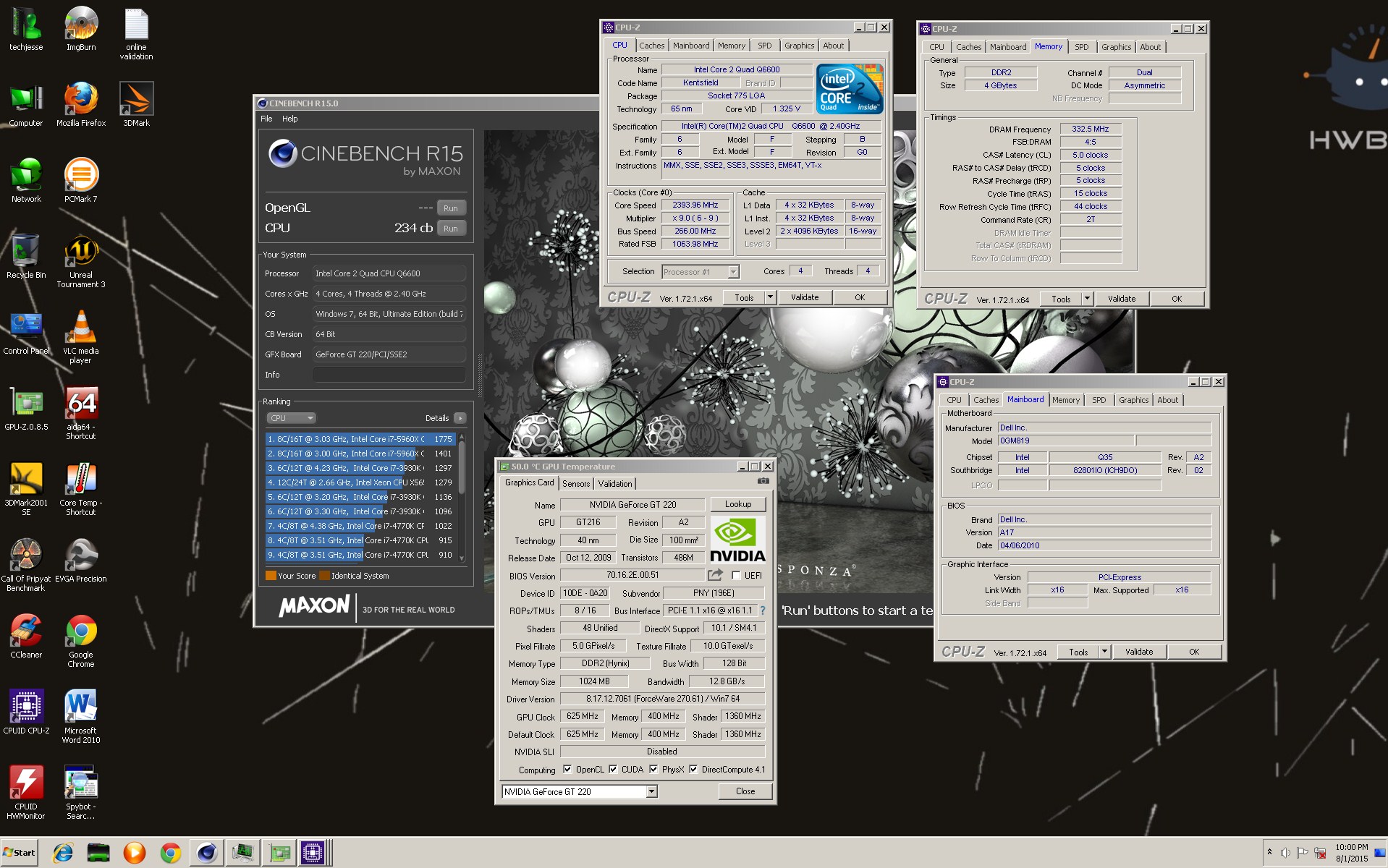Viewport: 1388px width, 868px height.
Task: Switch to Sensors tab in GPU-Z
Action: point(576,484)
